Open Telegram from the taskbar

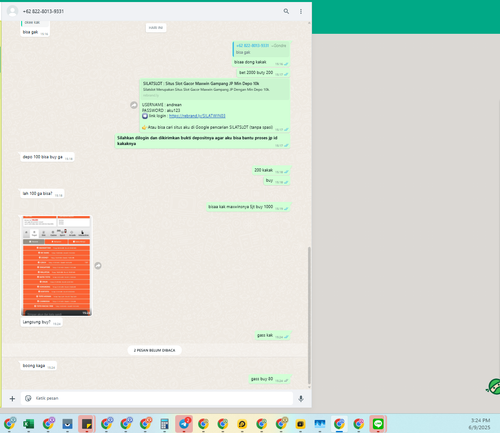pos(184,424)
